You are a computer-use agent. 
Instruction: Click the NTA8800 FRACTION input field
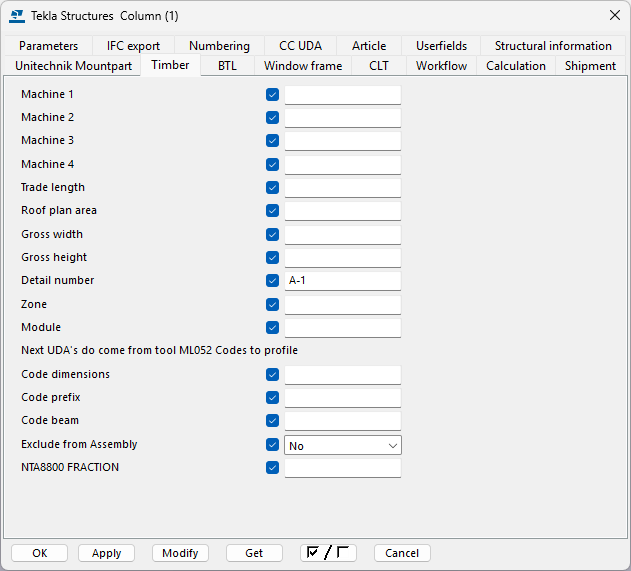click(343, 468)
